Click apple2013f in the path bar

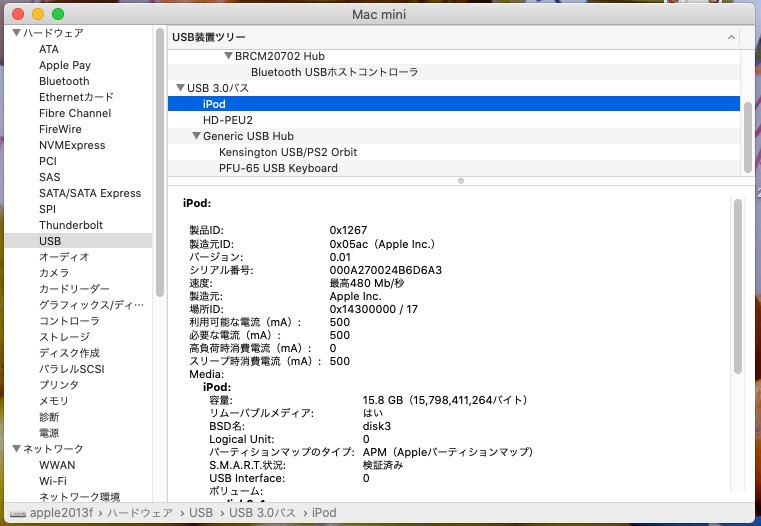[x=61, y=513]
